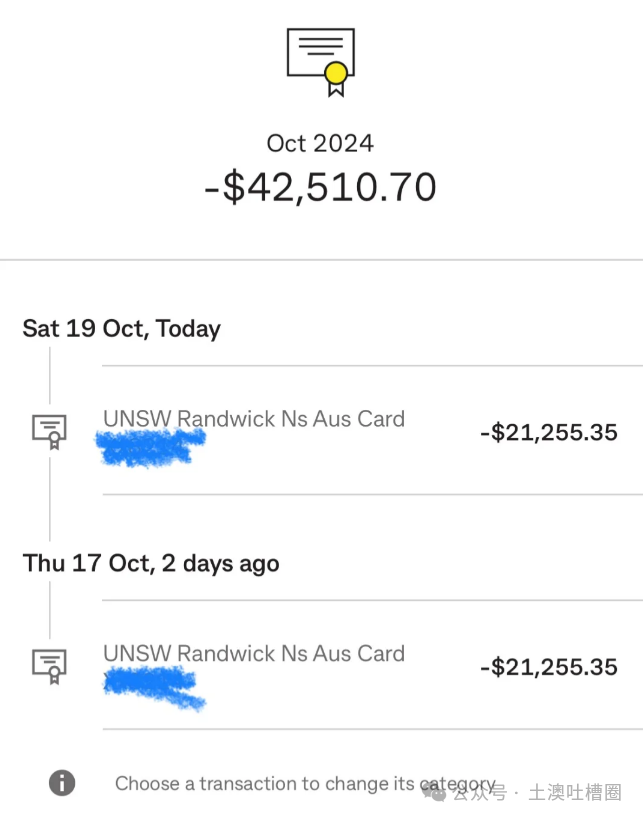The image size is (643, 819).
Task: Tap the info icon at the bottom
Action: click(x=62, y=783)
